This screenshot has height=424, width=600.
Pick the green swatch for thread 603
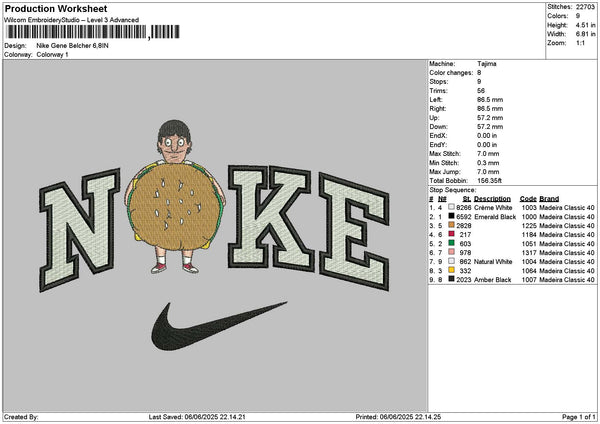tap(451, 243)
